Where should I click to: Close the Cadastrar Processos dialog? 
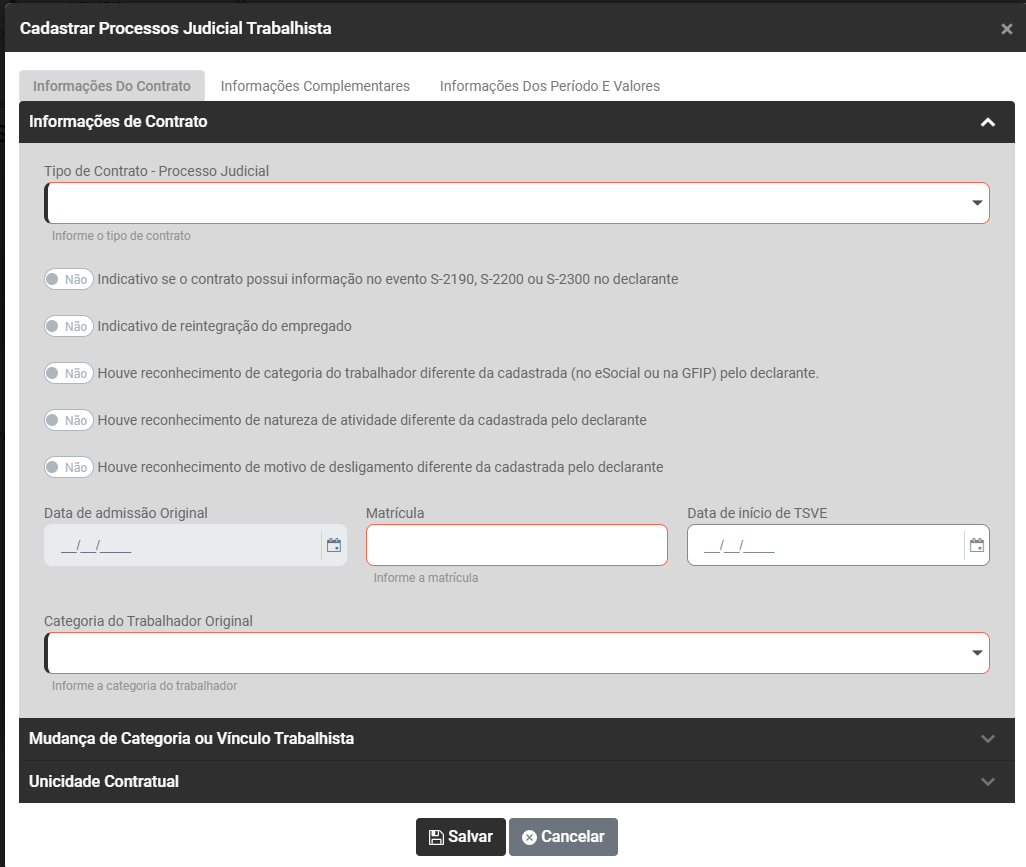1006,29
